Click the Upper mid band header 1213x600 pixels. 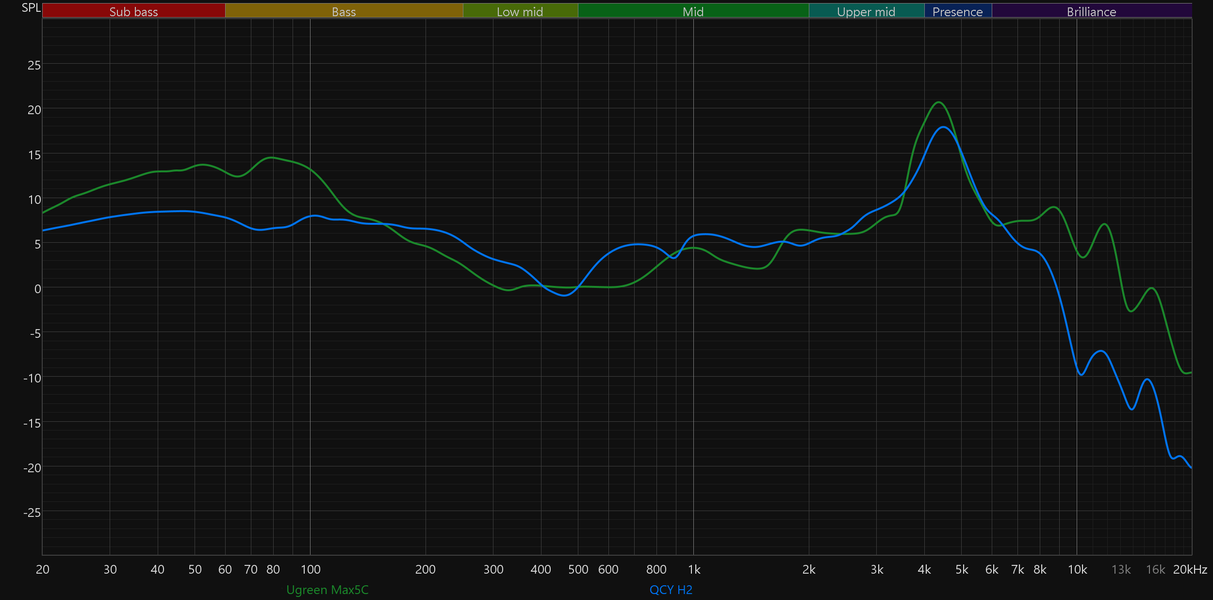point(866,12)
